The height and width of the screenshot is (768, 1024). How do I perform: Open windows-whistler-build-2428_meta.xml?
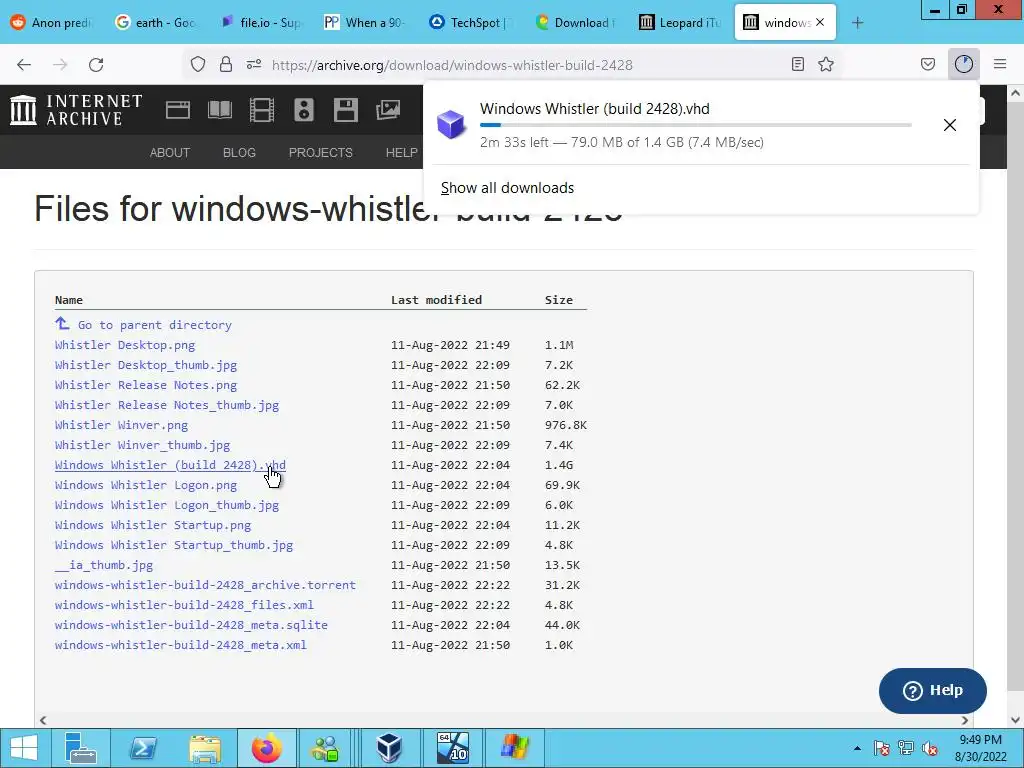181,645
